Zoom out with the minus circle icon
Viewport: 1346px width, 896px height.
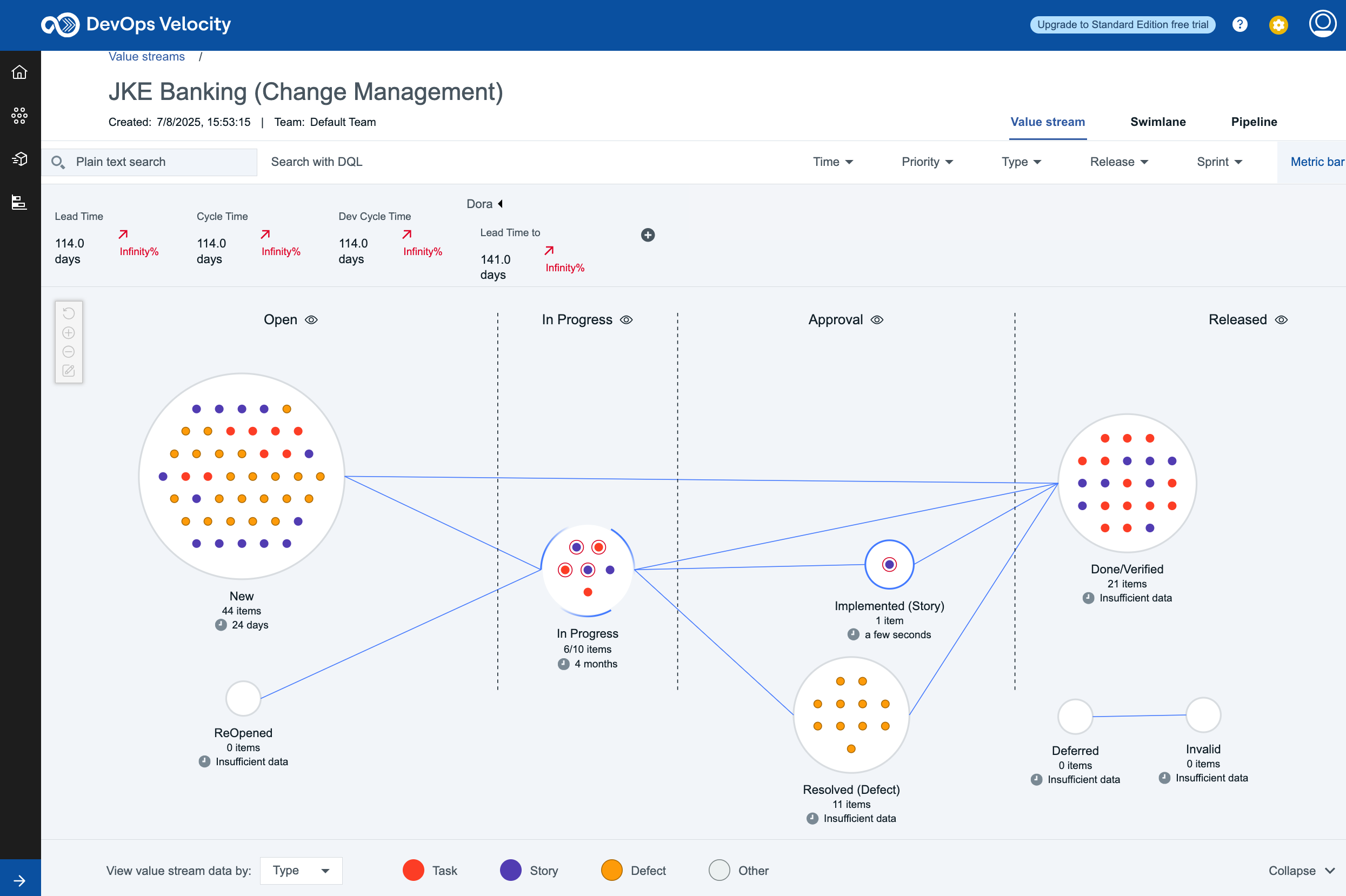tap(69, 351)
